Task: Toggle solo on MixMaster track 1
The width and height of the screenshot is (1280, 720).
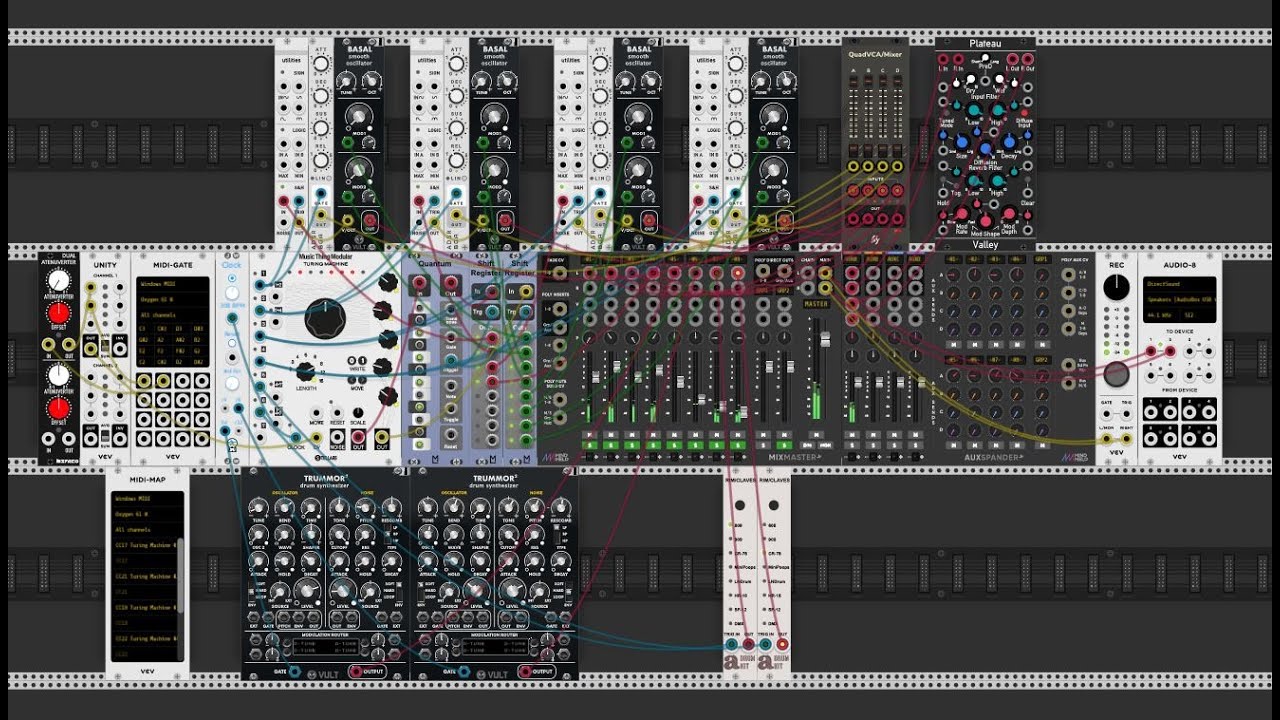Action: (590, 445)
